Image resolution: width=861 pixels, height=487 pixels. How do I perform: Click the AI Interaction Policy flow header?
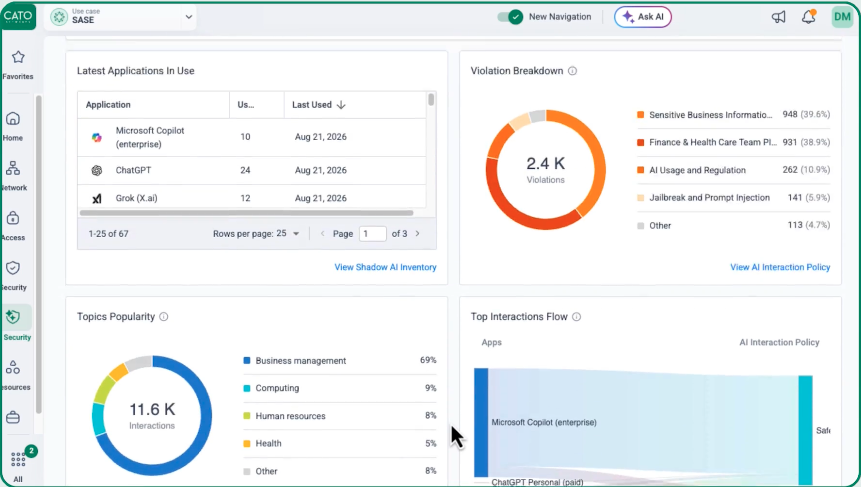pos(779,342)
